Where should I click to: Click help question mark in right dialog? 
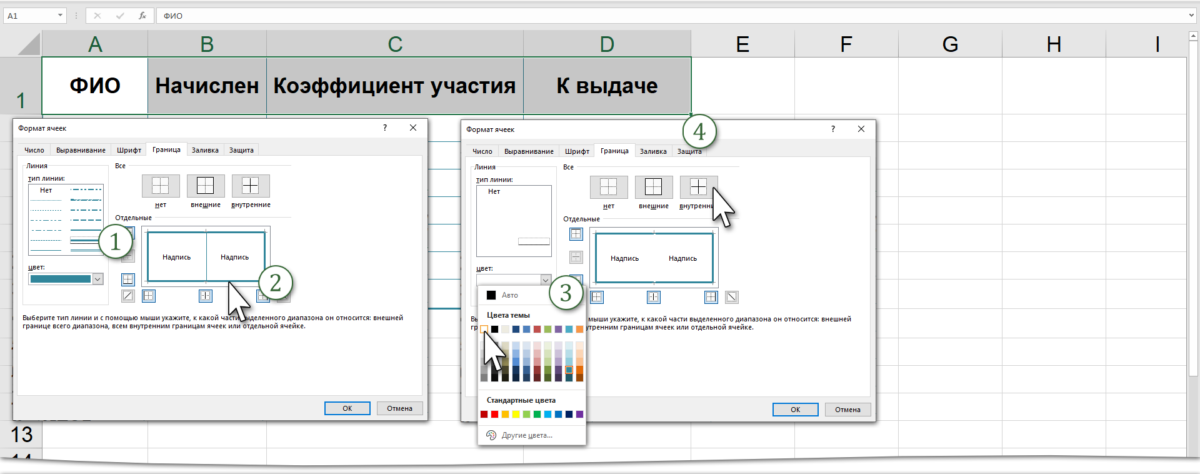[x=832, y=130]
